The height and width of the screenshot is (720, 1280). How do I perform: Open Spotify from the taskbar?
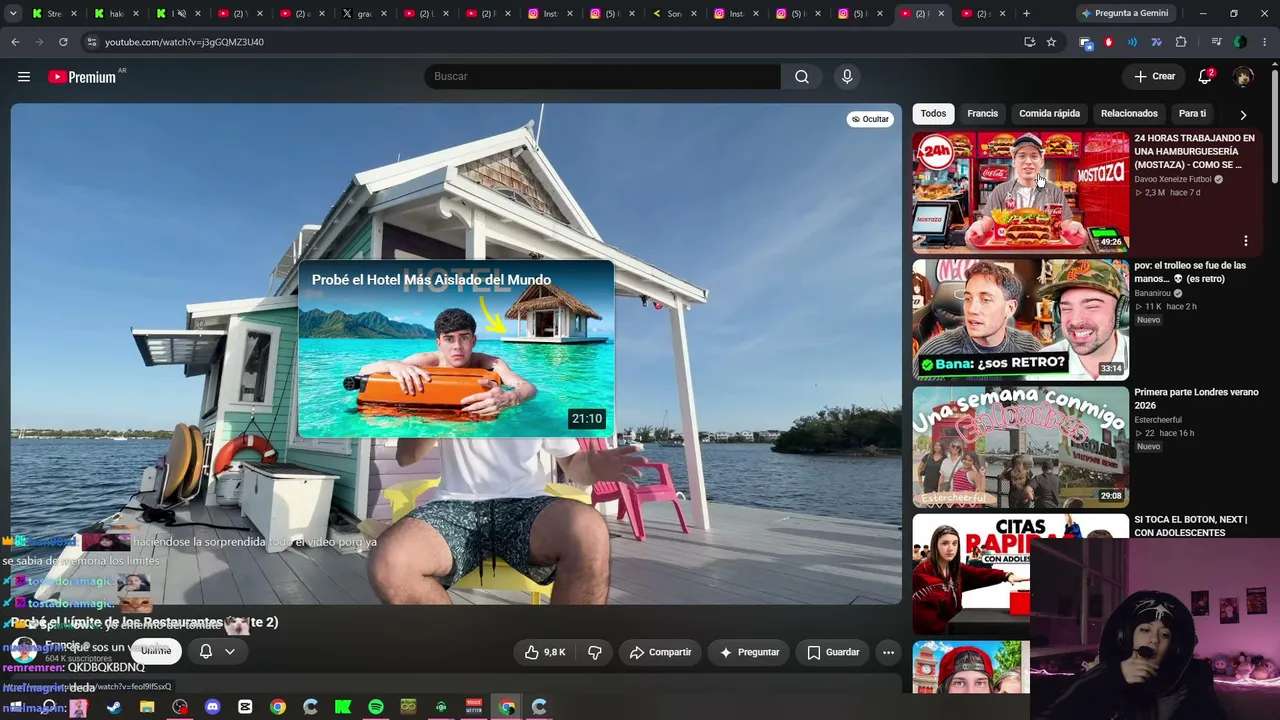pyautogui.click(x=376, y=707)
